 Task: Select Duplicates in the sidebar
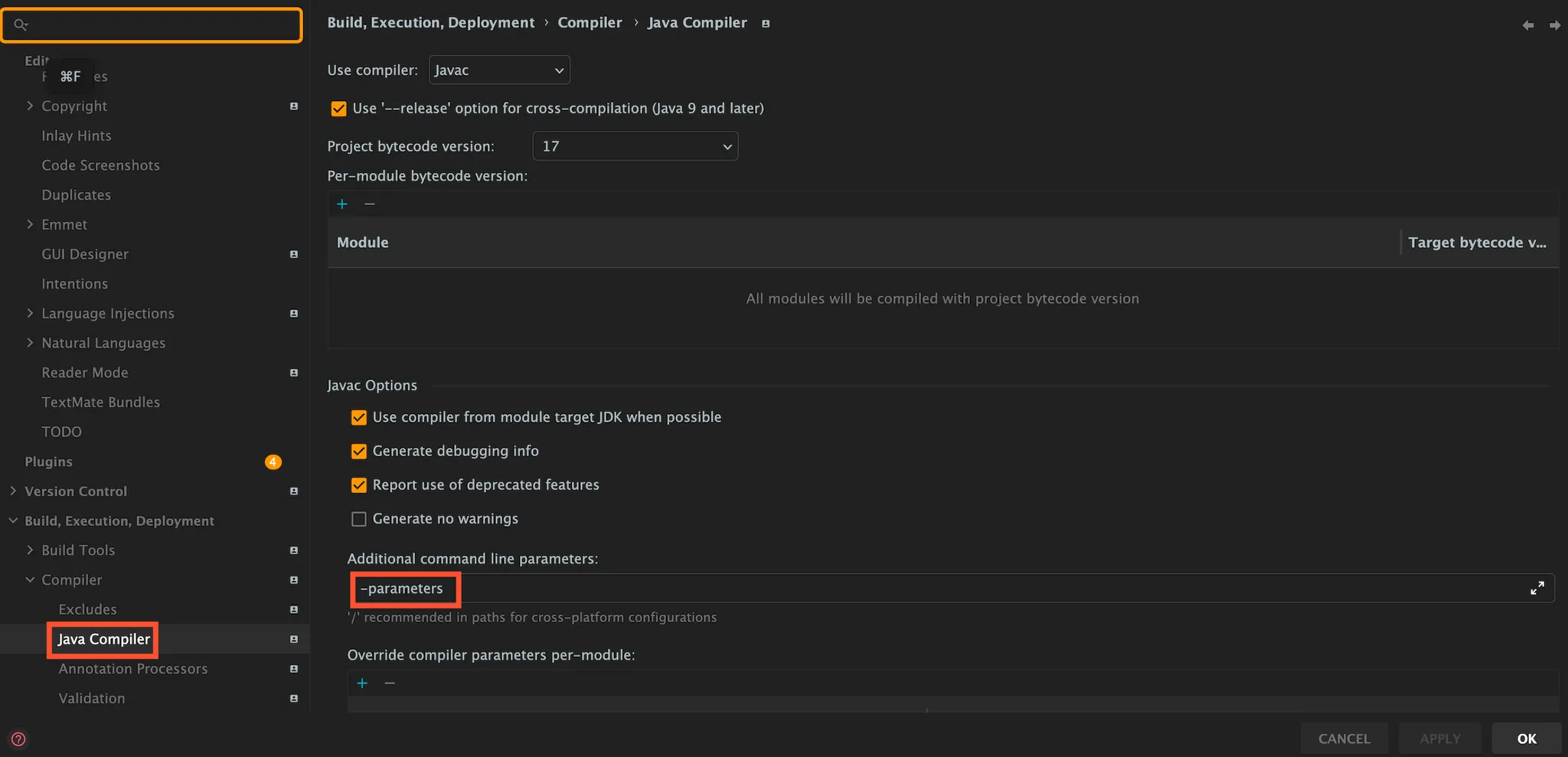(x=77, y=195)
